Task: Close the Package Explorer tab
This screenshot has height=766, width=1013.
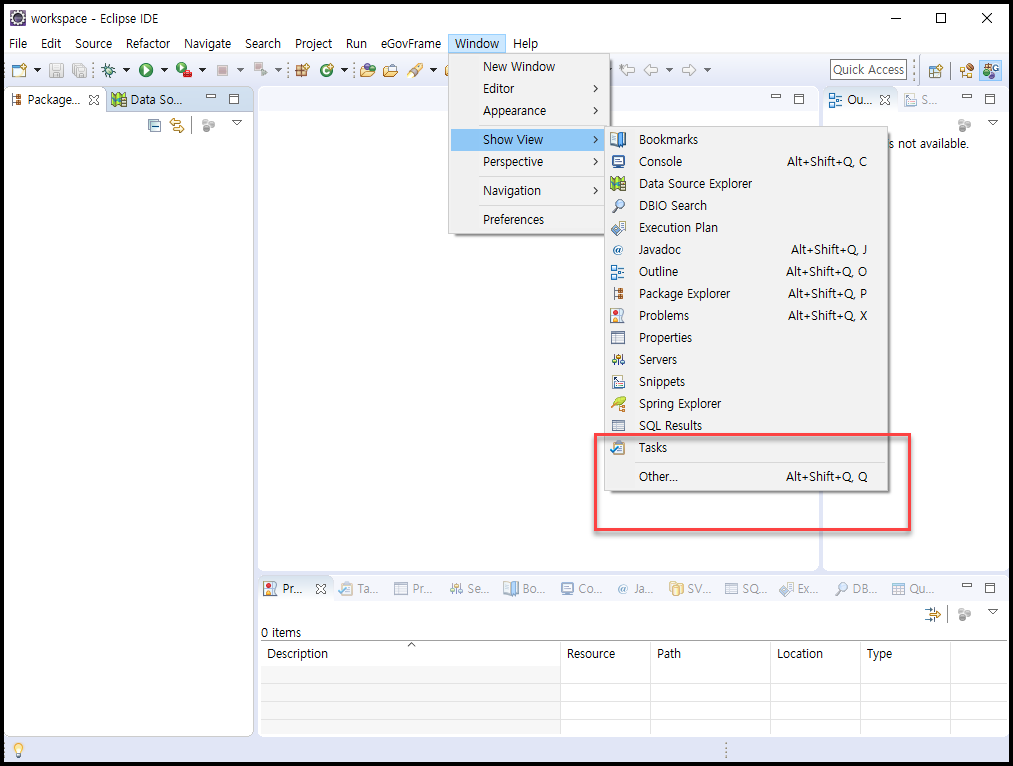Action: pos(94,100)
